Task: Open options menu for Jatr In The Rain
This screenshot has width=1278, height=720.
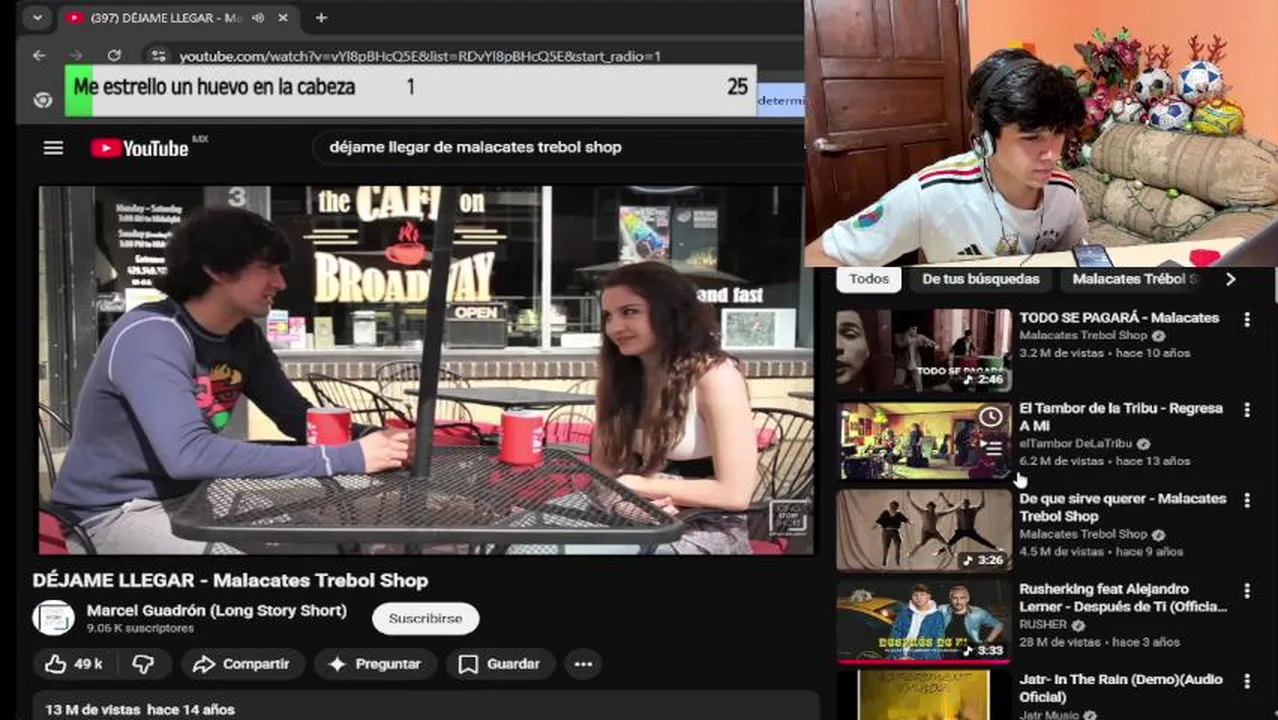Action: 1246,681
